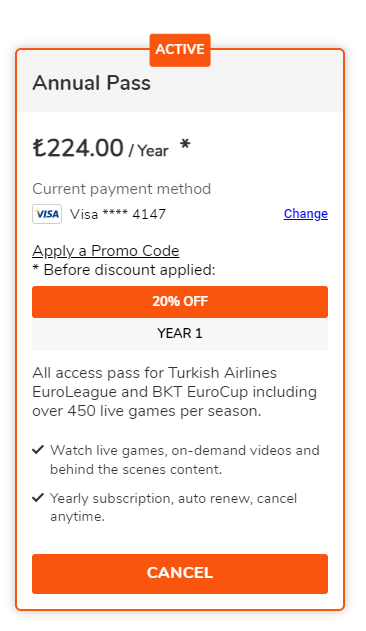Click the Annual Pass heading
Image resolution: width=366 pixels, height=631 pixels.
coord(91,83)
